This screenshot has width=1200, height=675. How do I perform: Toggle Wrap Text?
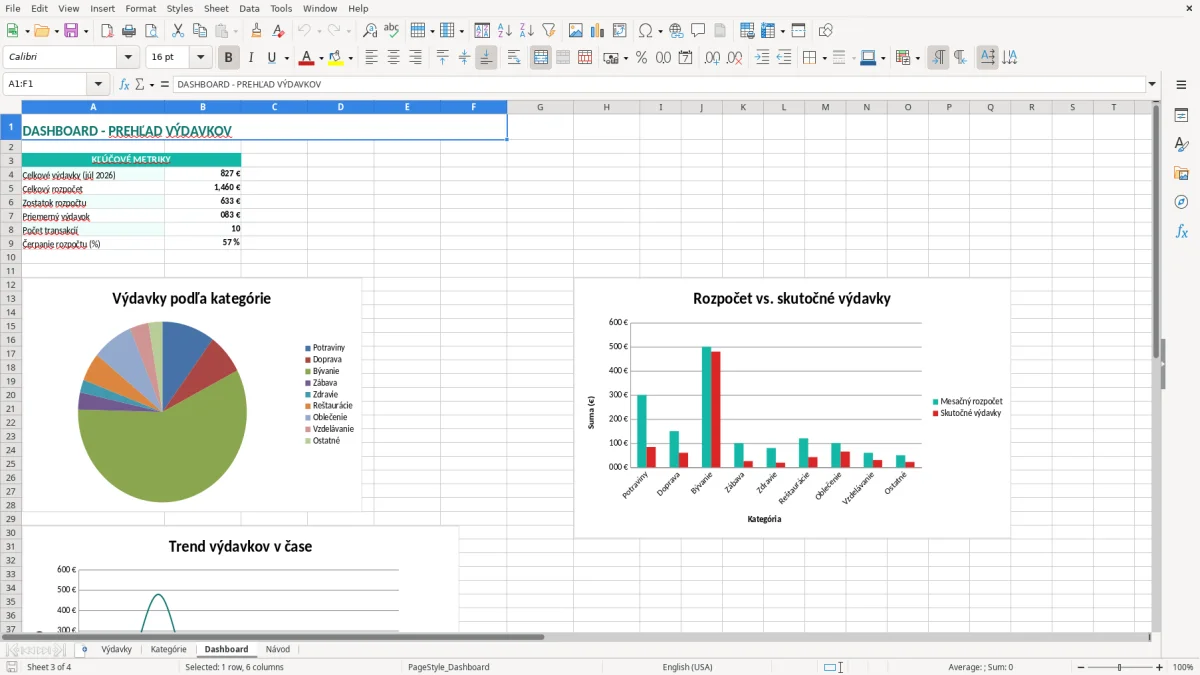point(514,58)
